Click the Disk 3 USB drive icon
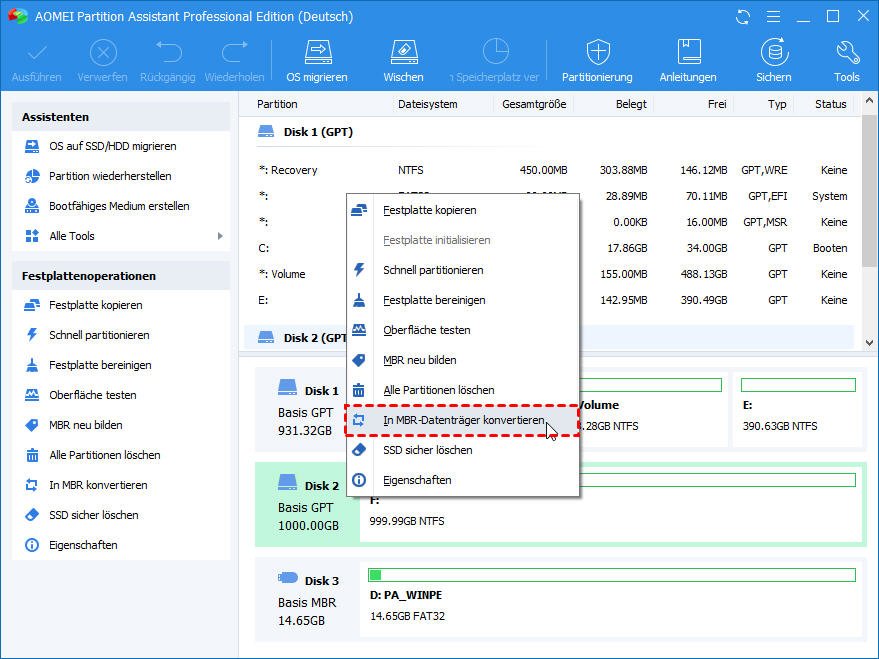The height and width of the screenshot is (659, 879). (288, 577)
